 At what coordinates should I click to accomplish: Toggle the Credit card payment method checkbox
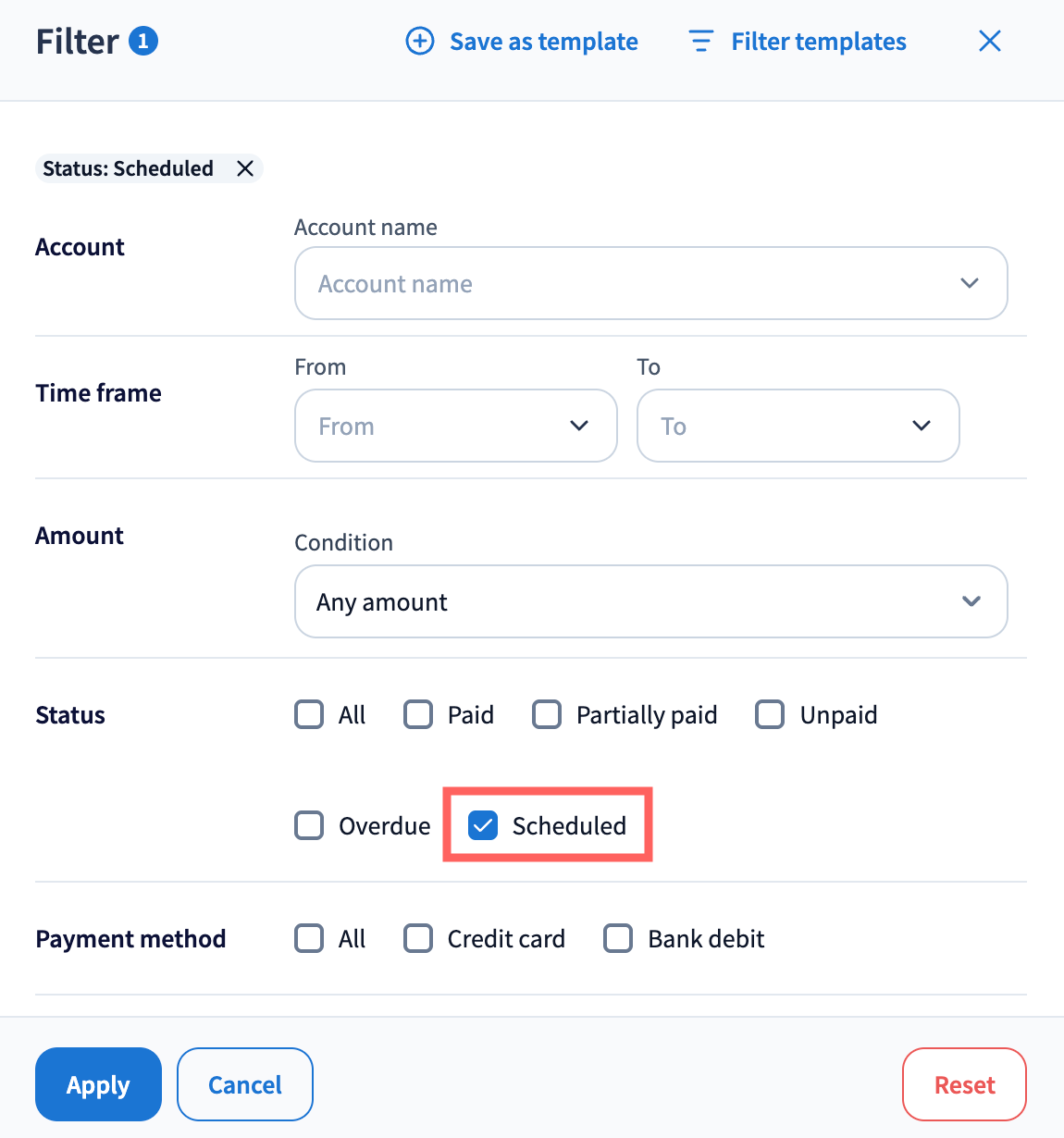pyautogui.click(x=418, y=938)
